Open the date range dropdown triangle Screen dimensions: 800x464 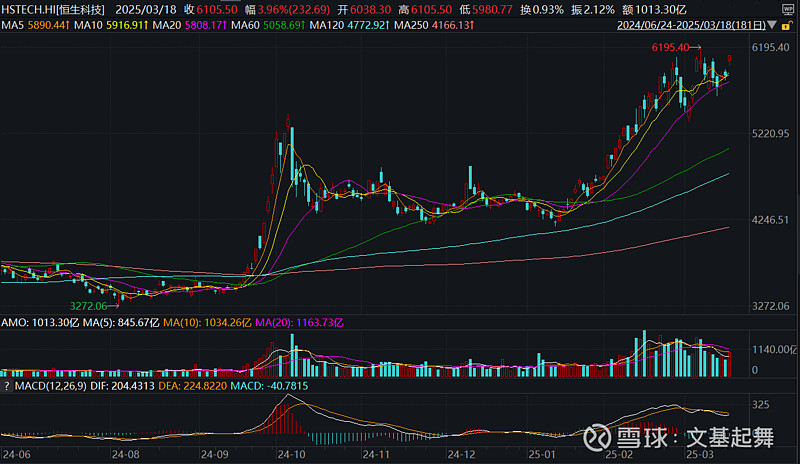tap(772, 25)
